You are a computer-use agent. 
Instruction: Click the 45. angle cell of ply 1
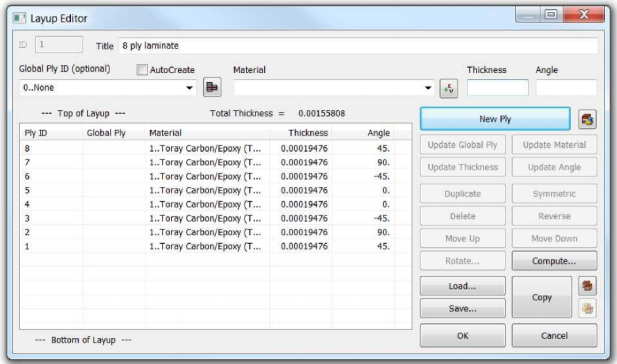point(362,246)
